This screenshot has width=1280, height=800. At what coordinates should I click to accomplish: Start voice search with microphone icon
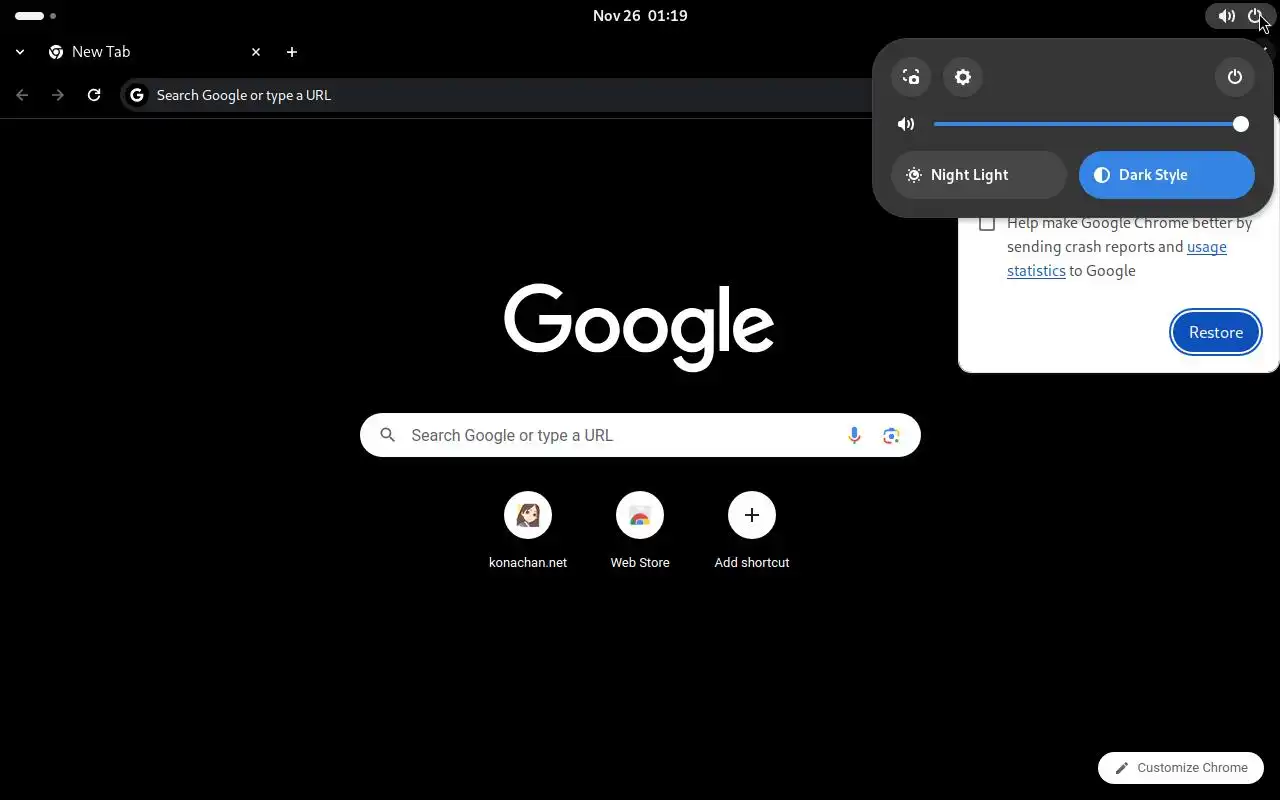pyautogui.click(x=854, y=435)
